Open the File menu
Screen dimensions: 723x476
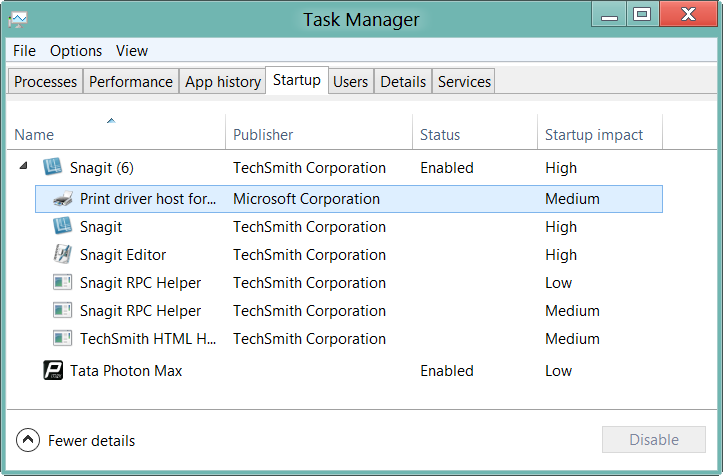tap(24, 51)
